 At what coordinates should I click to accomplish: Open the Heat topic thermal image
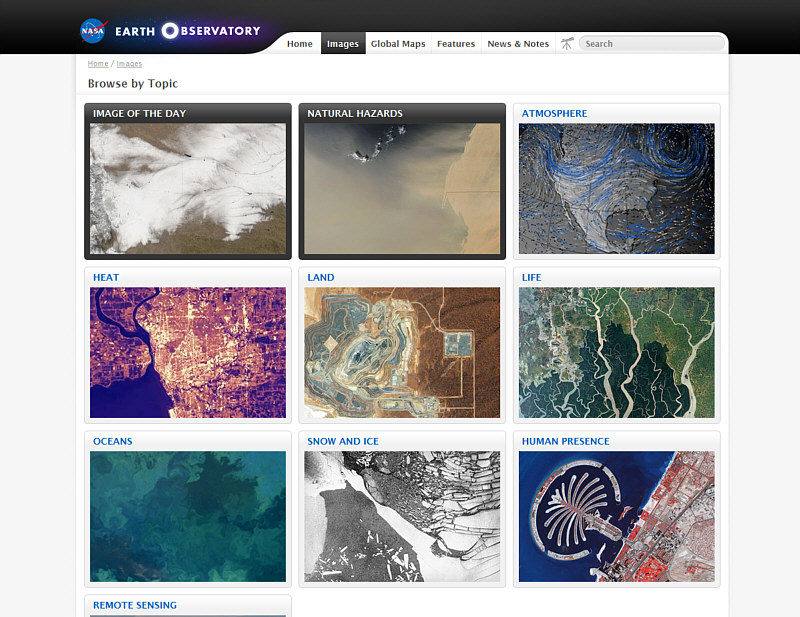188,352
